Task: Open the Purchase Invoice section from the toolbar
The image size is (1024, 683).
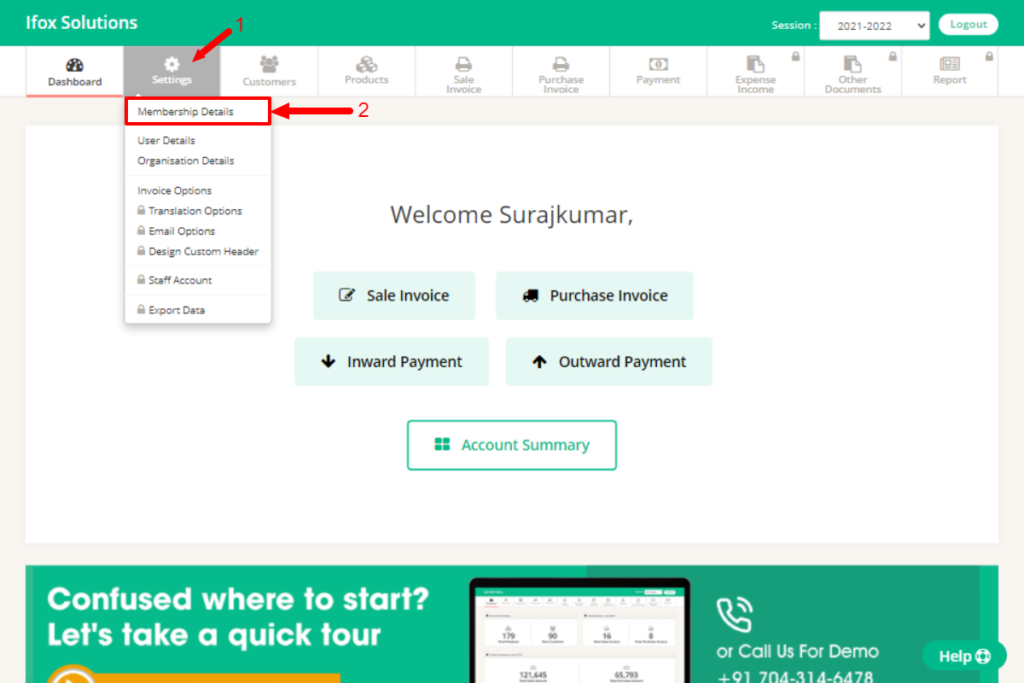Action: [x=560, y=71]
